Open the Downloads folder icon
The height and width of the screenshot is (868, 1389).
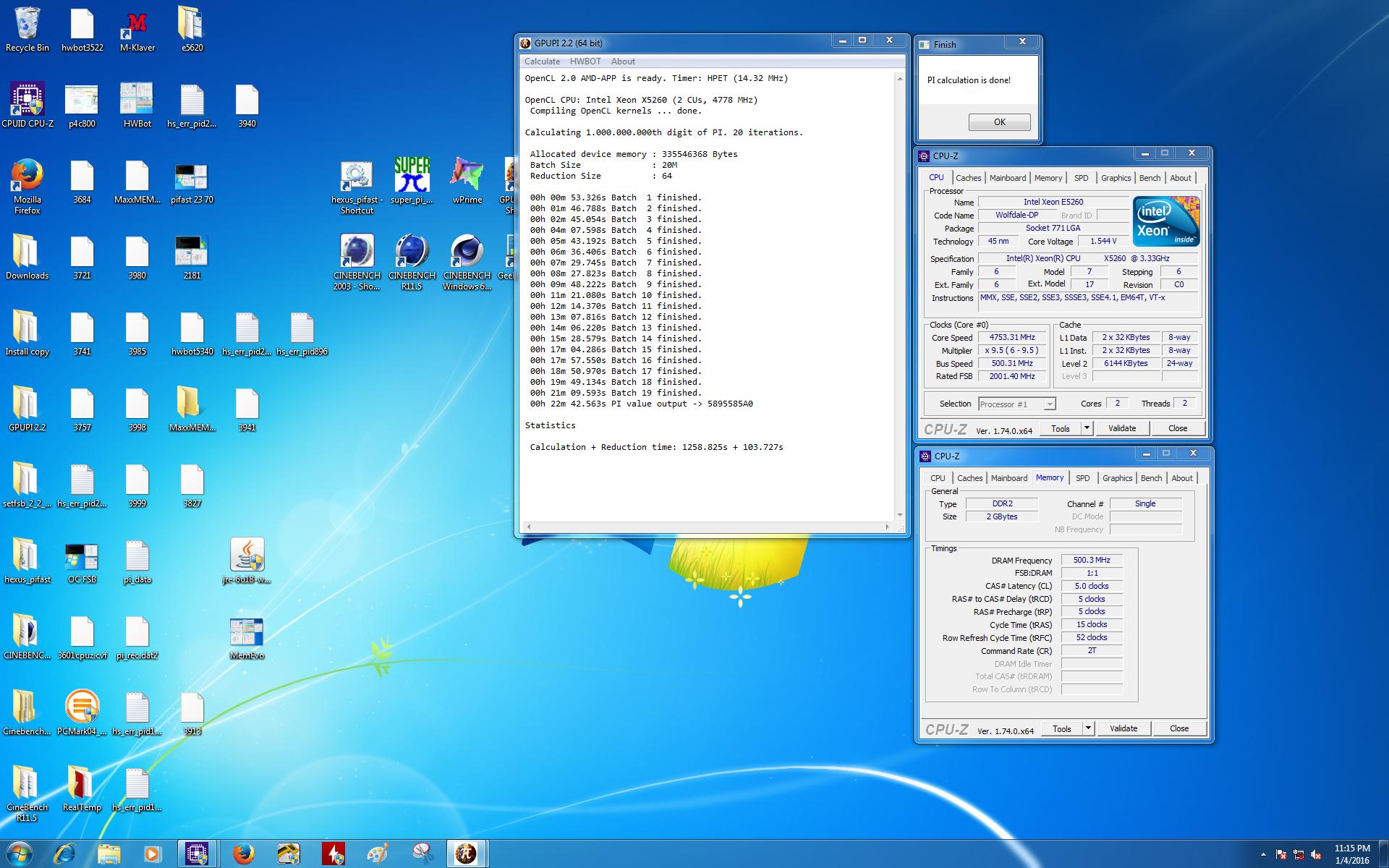pos(27,258)
